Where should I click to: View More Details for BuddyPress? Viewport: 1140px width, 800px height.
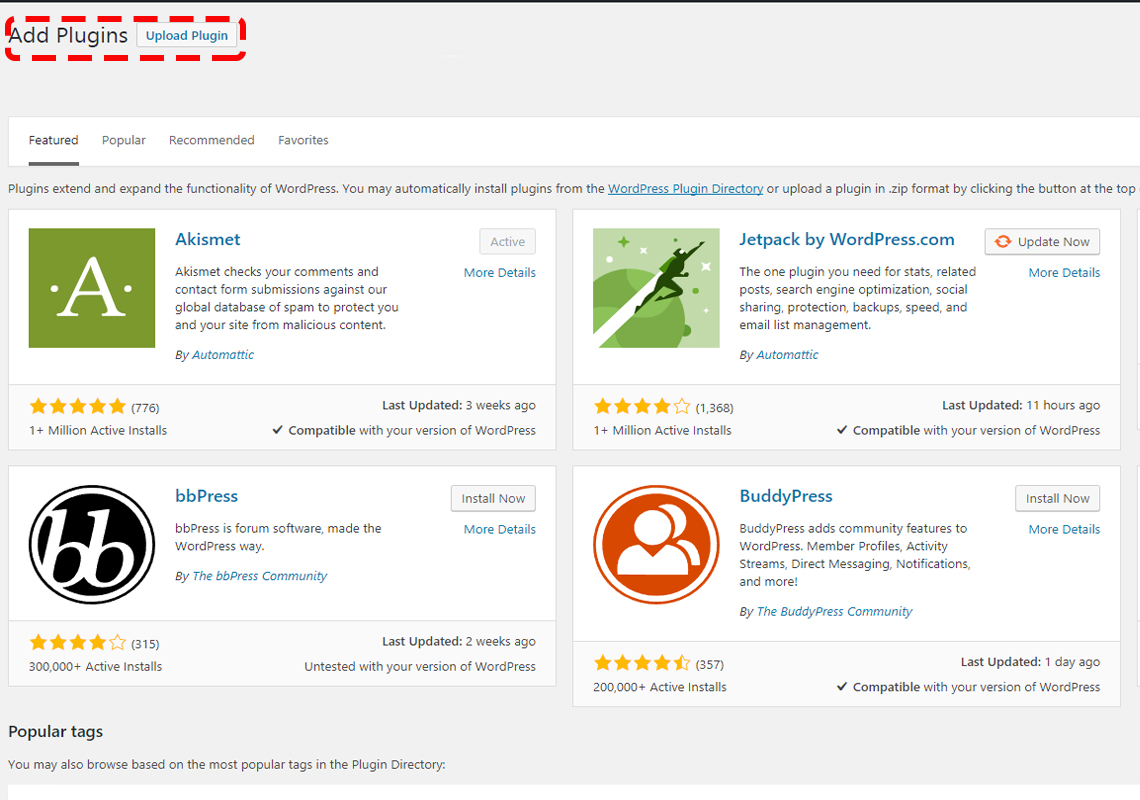(1064, 529)
